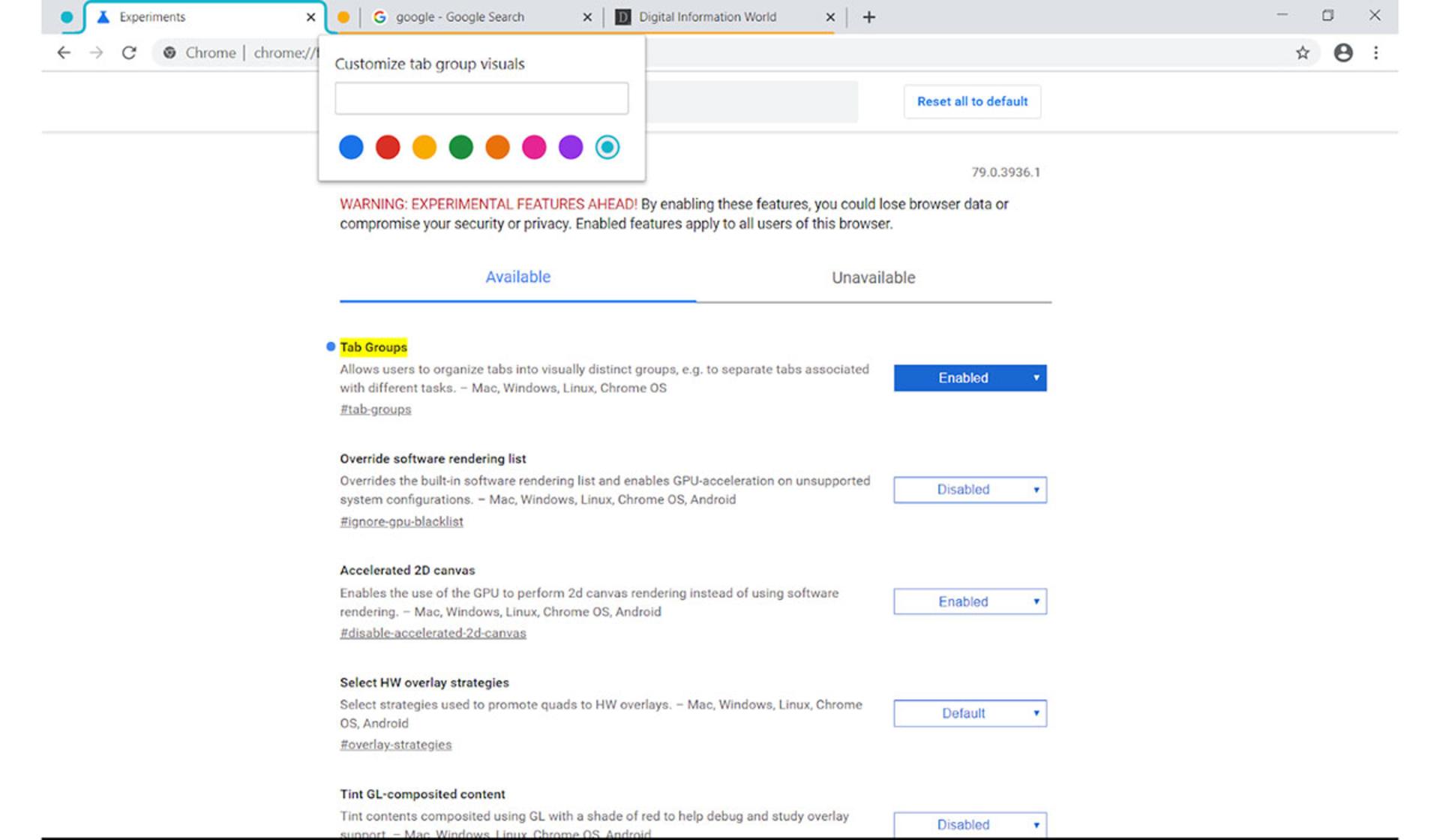
Task: Pick the blue tab group color
Action: coord(351,147)
